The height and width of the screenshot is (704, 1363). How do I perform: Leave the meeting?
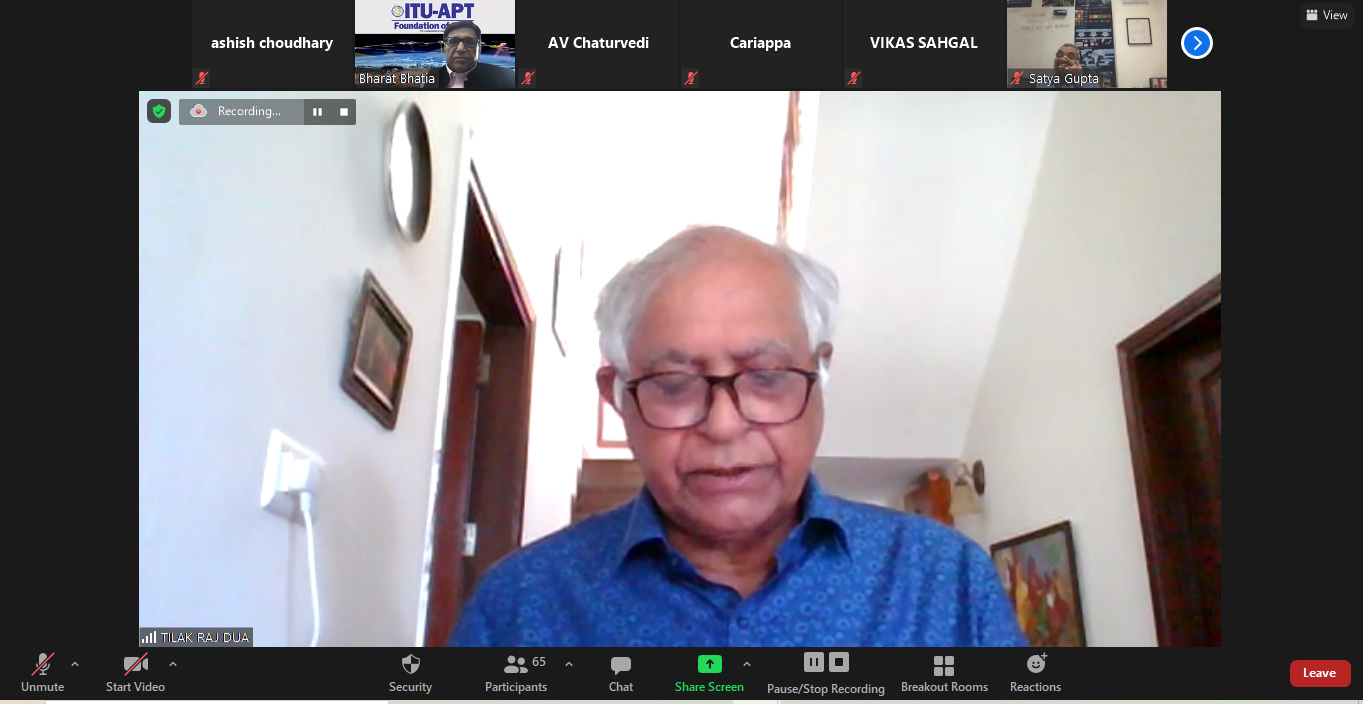1319,673
